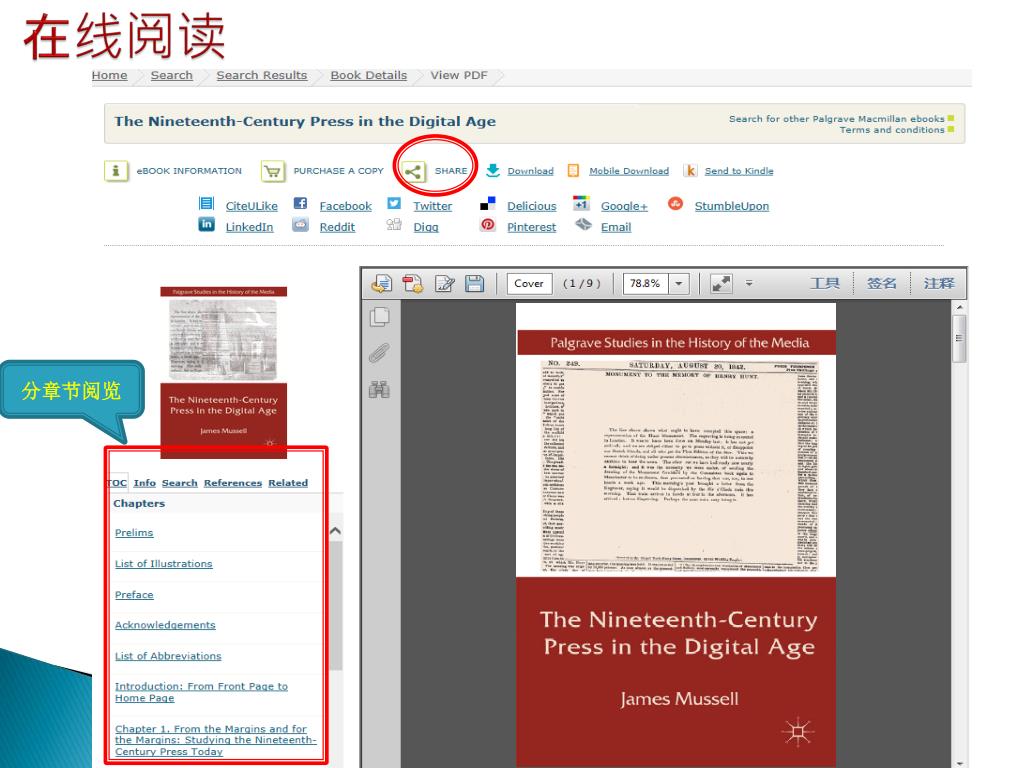Image resolution: width=1024 pixels, height=768 pixels.
Task: Click the Download arrow icon
Action: click(x=493, y=170)
